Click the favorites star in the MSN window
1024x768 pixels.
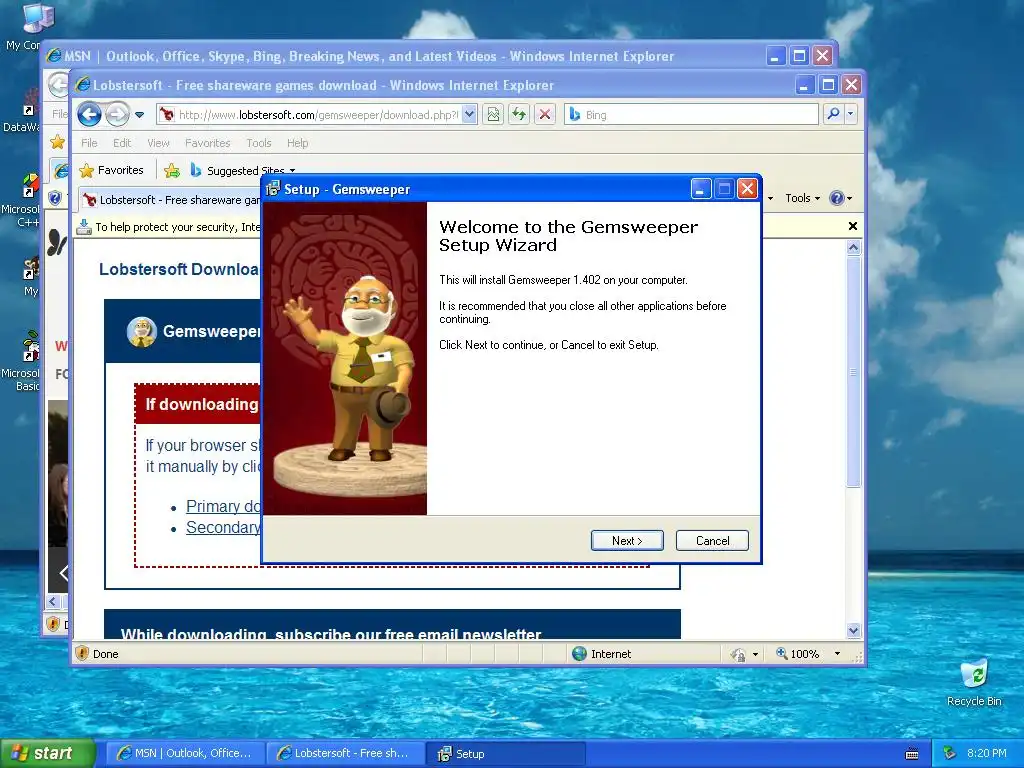pyautogui.click(x=57, y=142)
